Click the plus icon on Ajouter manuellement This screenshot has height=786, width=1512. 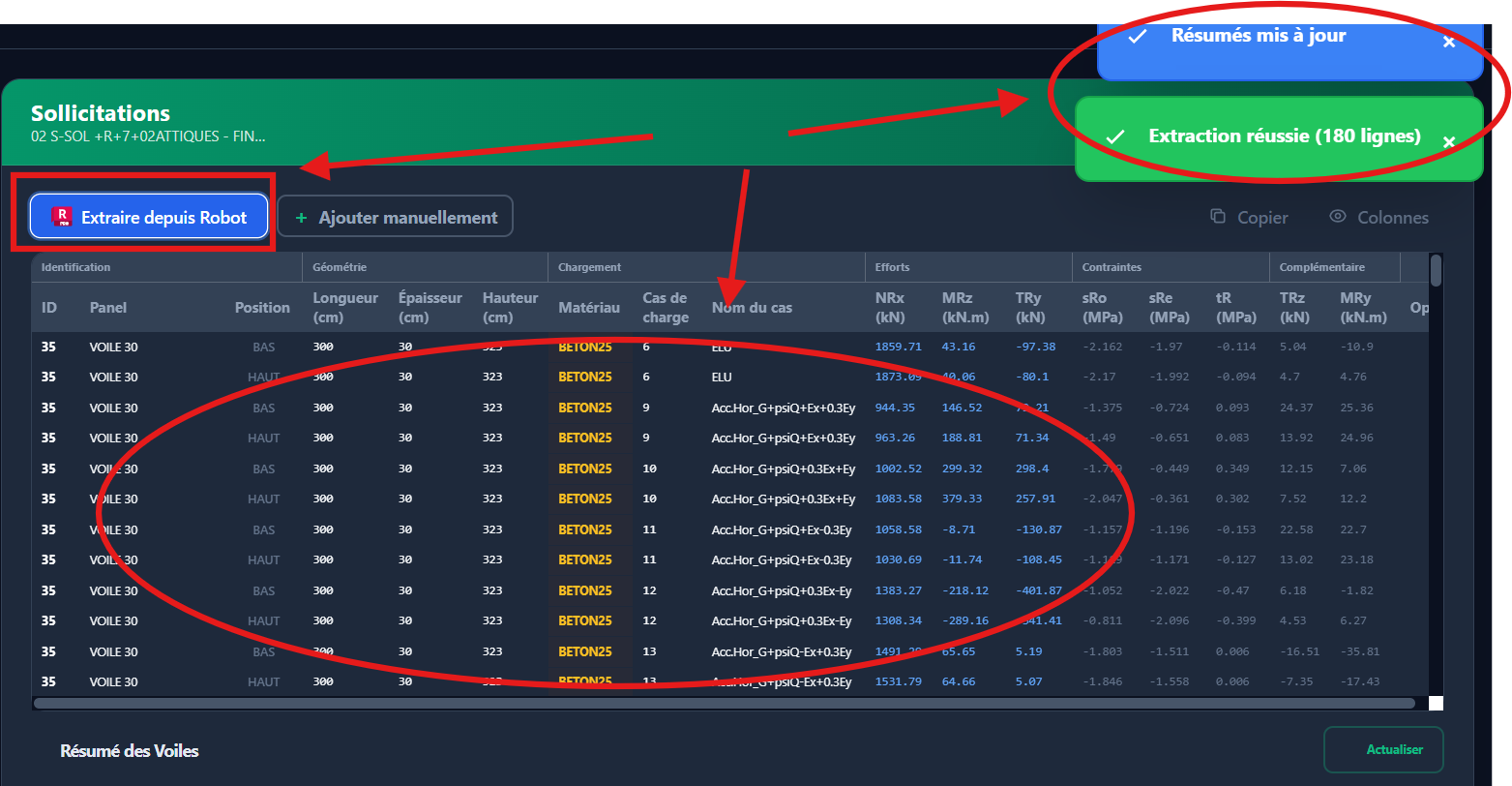(x=301, y=218)
